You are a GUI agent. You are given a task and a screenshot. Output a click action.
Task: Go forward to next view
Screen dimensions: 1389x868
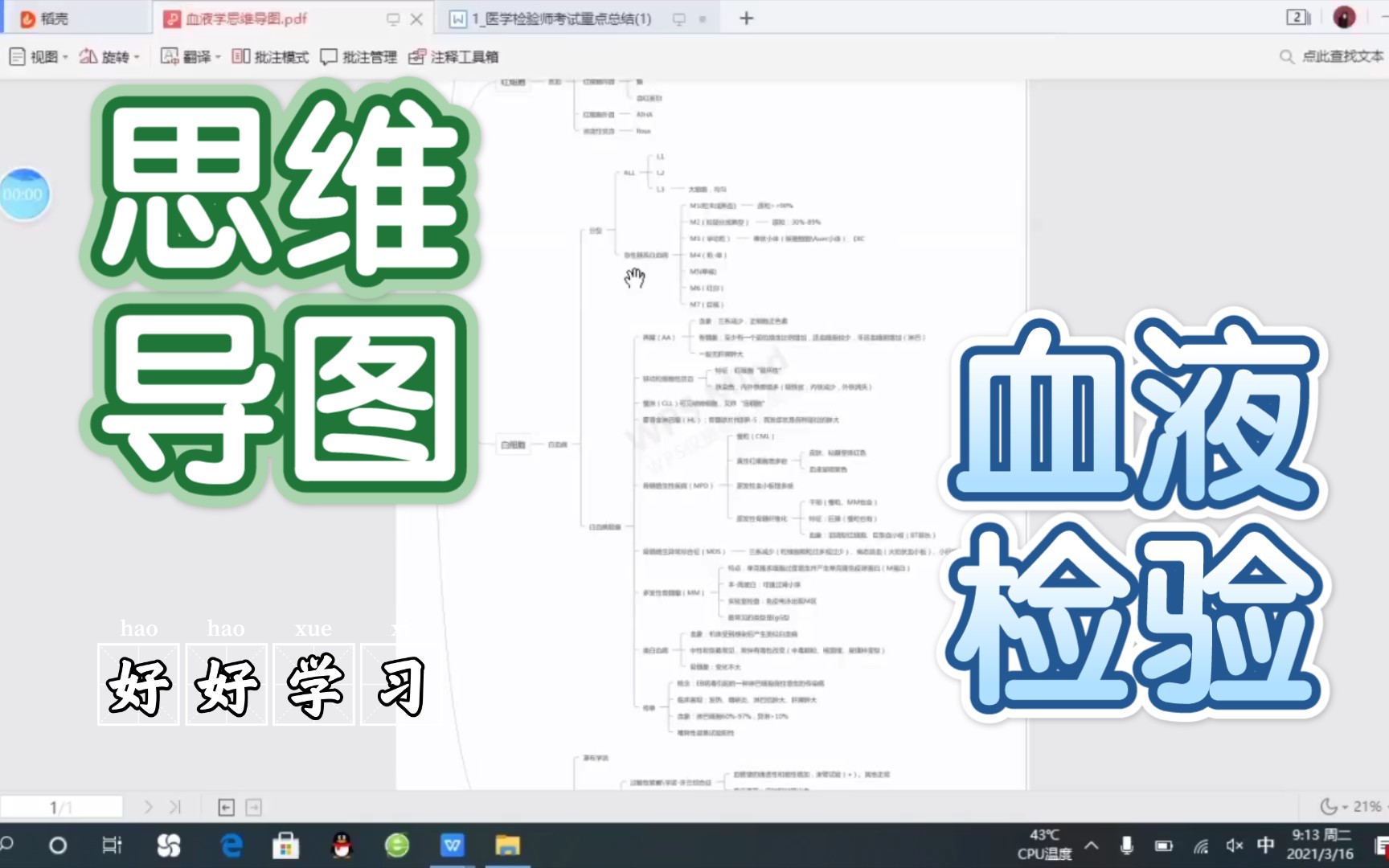coord(254,807)
